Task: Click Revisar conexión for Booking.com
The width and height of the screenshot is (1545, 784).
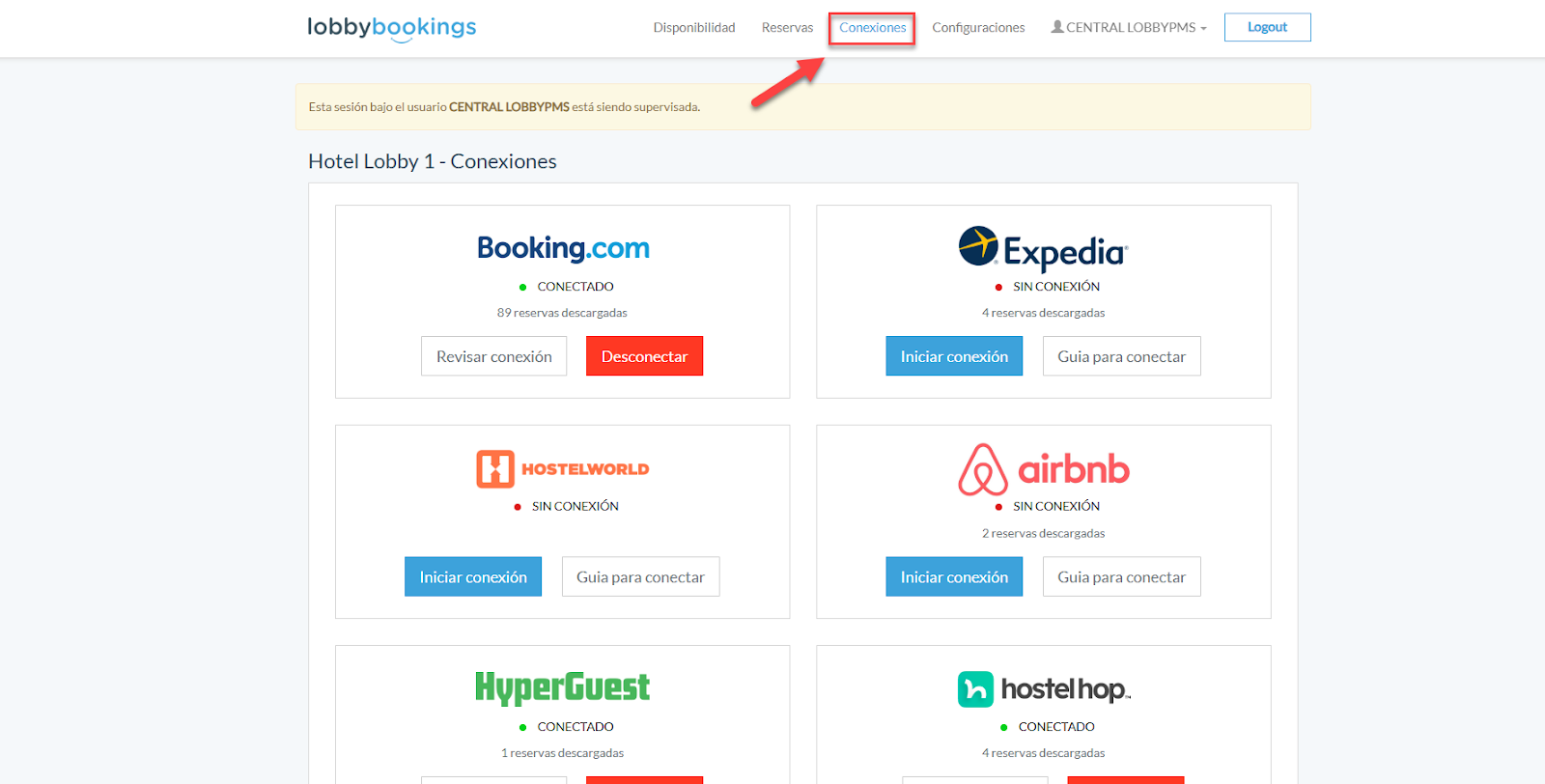Action: click(x=493, y=356)
